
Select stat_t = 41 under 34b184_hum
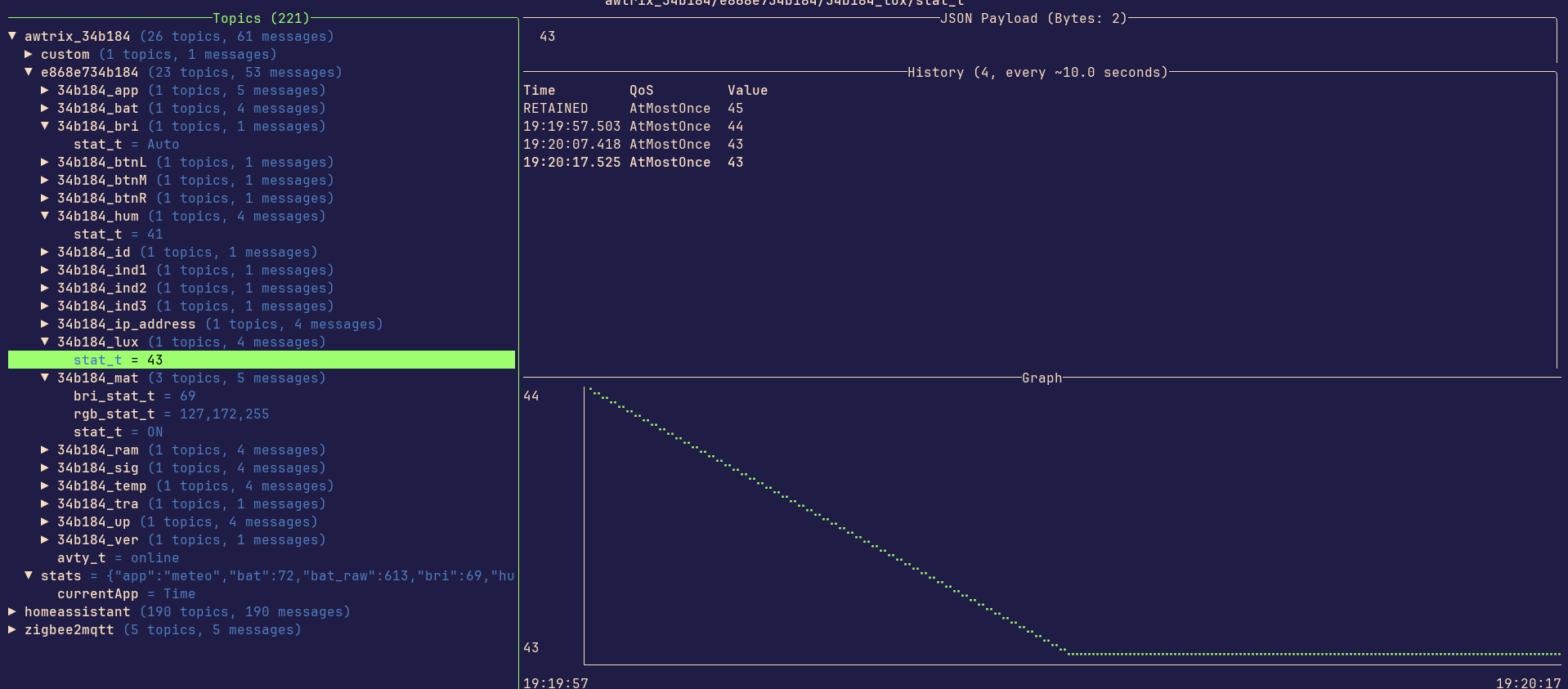click(x=119, y=234)
